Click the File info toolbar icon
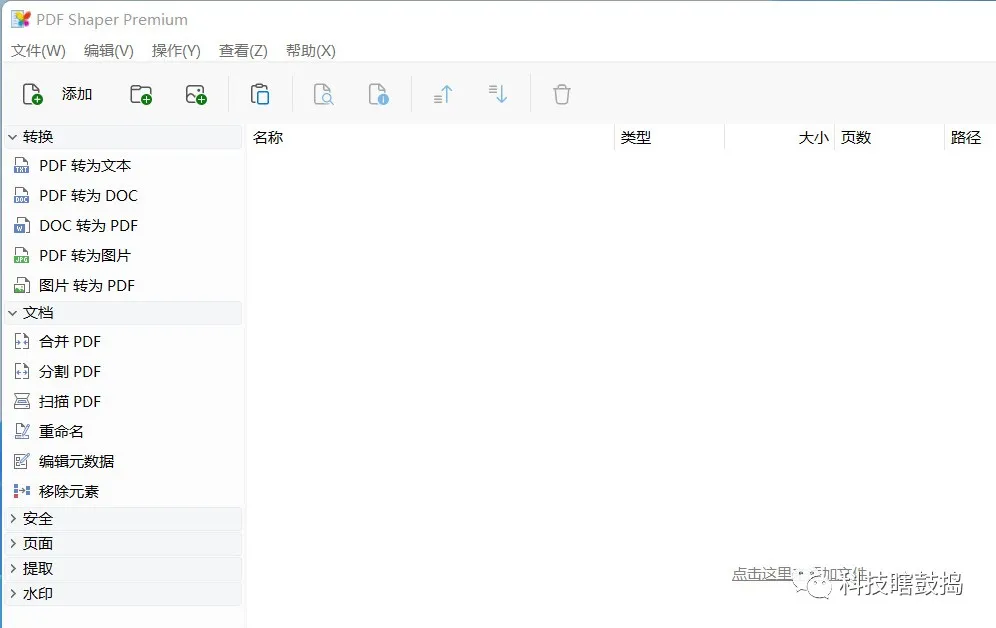The image size is (996, 628). click(379, 94)
